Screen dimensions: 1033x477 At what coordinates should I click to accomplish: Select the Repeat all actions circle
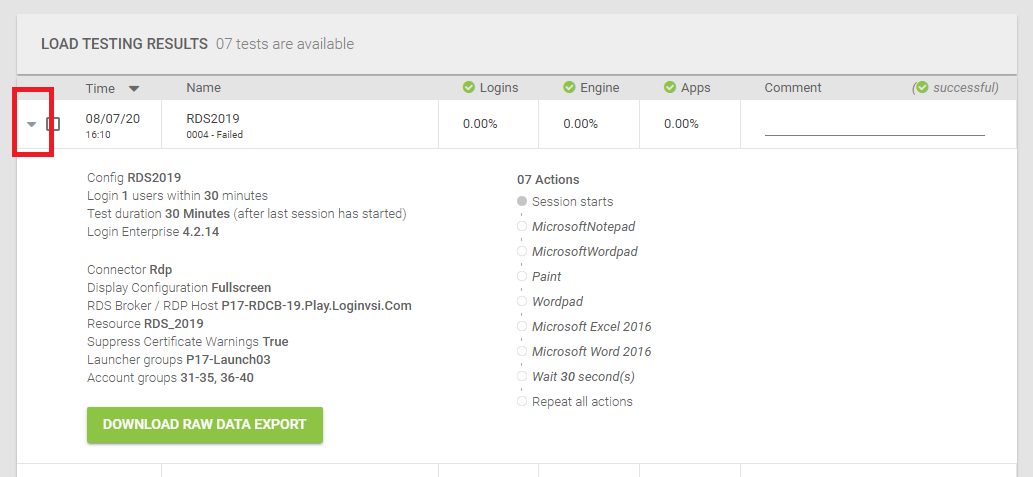522,402
